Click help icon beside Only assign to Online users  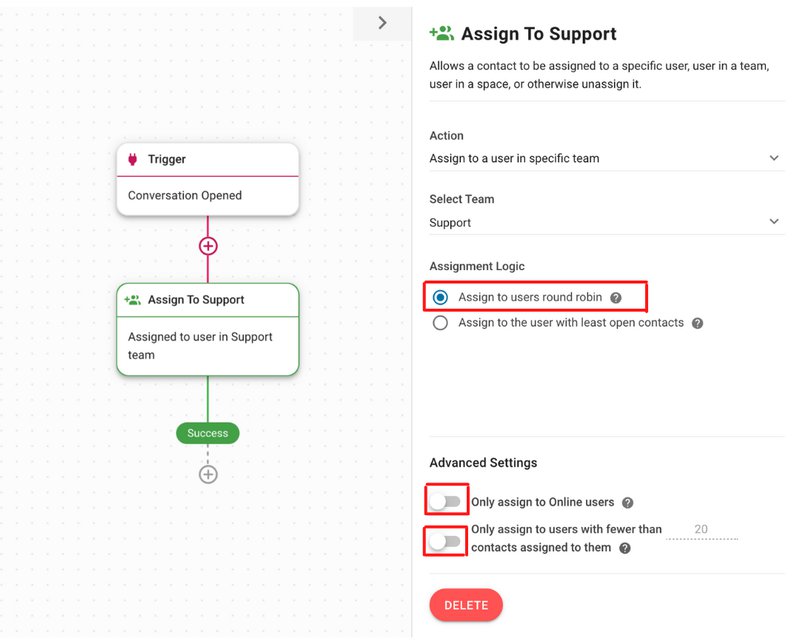coord(627,502)
